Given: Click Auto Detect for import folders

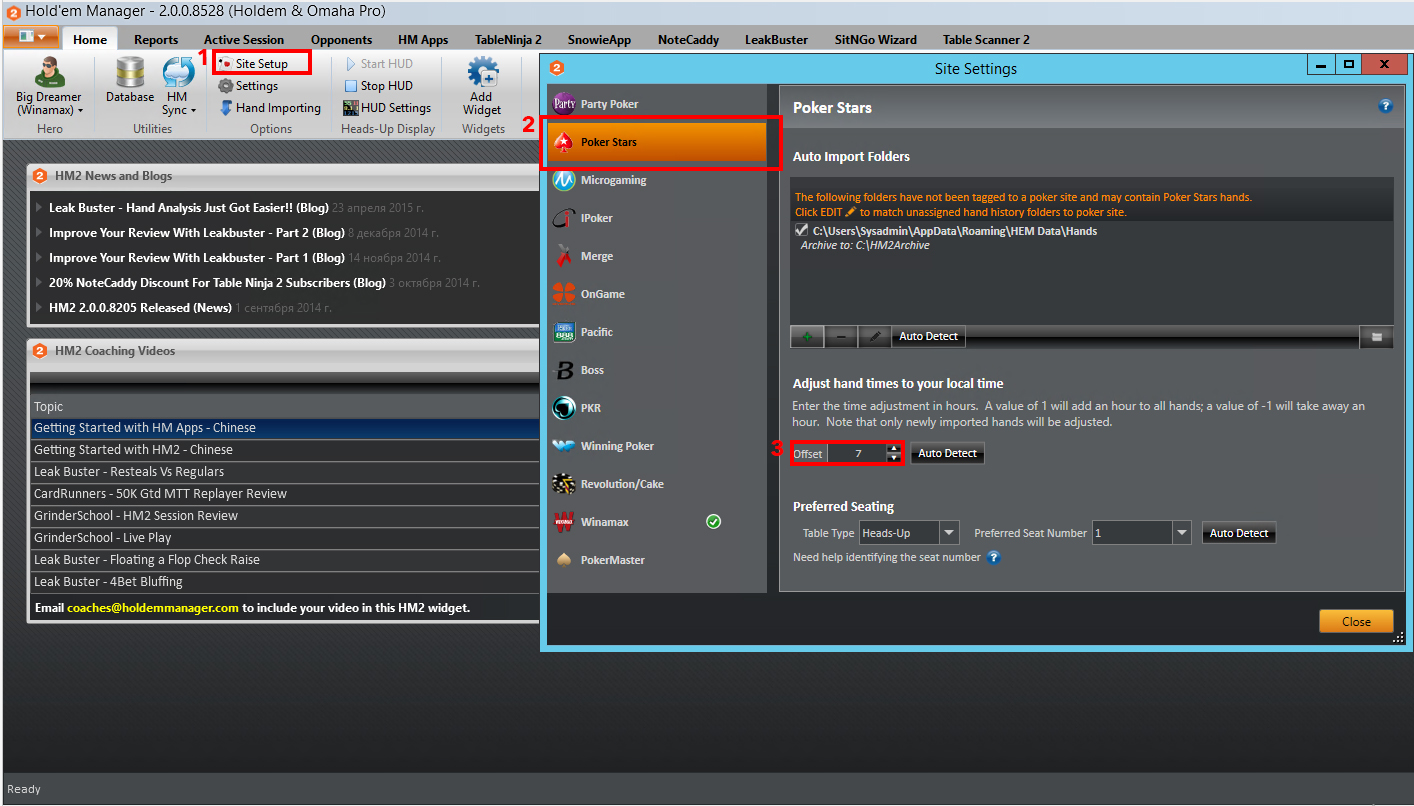Looking at the screenshot, I should (928, 337).
